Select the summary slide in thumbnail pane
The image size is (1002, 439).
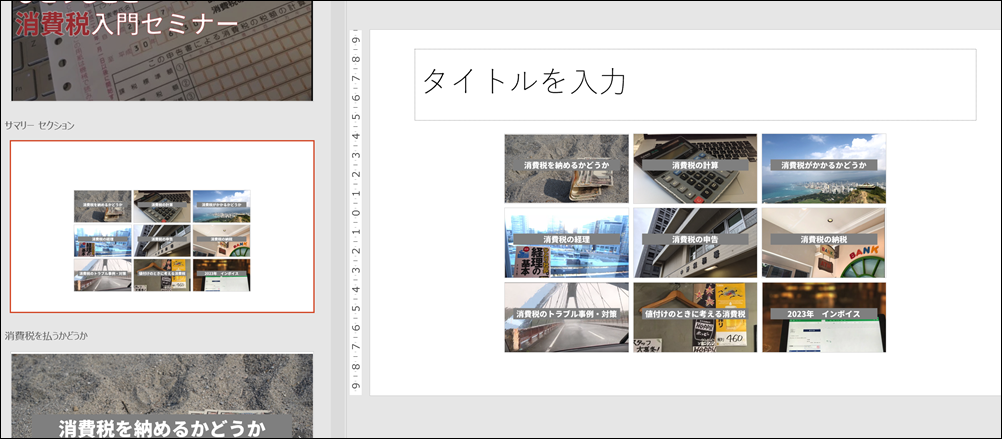[162, 226]
